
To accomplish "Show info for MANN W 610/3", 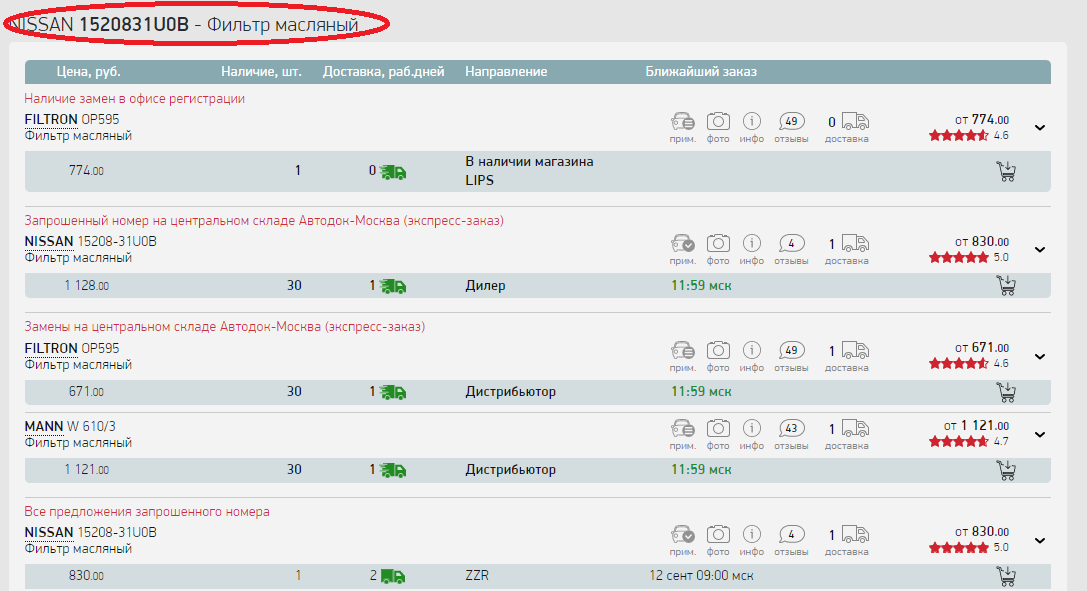I will [751, 429].
